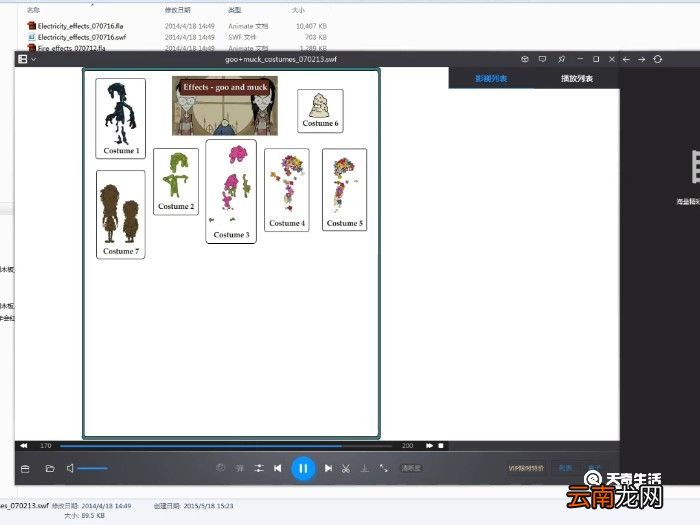
Task: Click the 大小 column header
Action: point(298,9)
